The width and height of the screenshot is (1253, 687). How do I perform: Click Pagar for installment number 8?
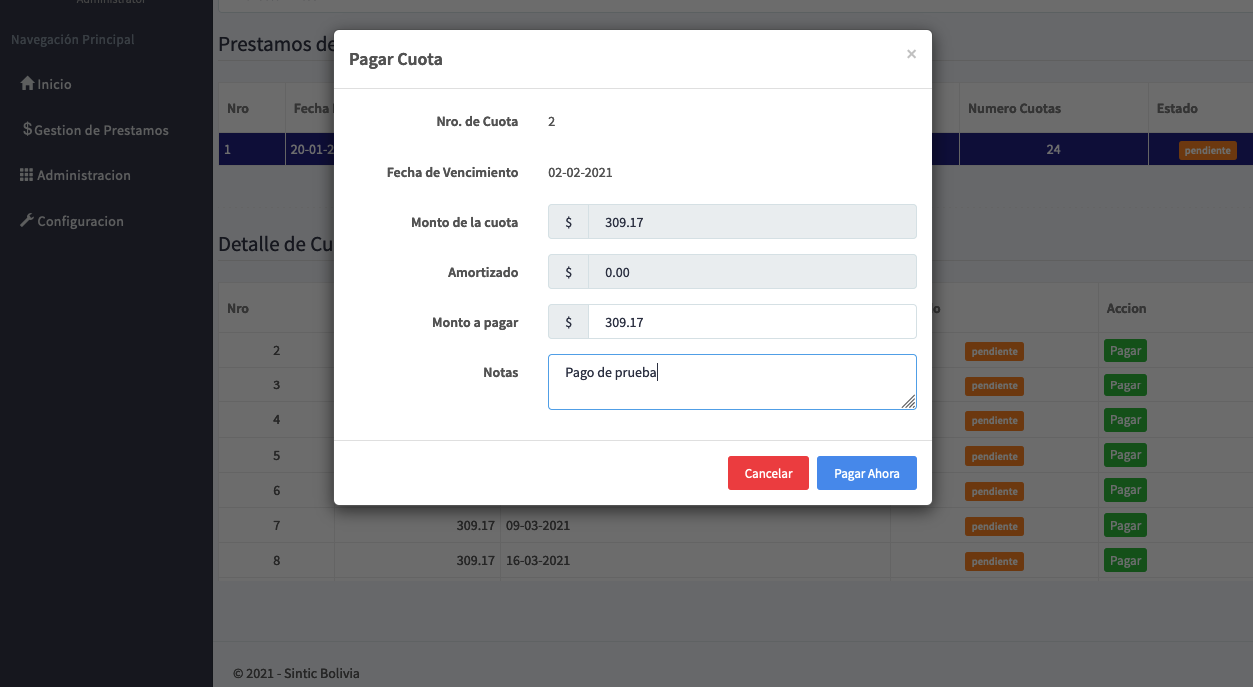1125,561
